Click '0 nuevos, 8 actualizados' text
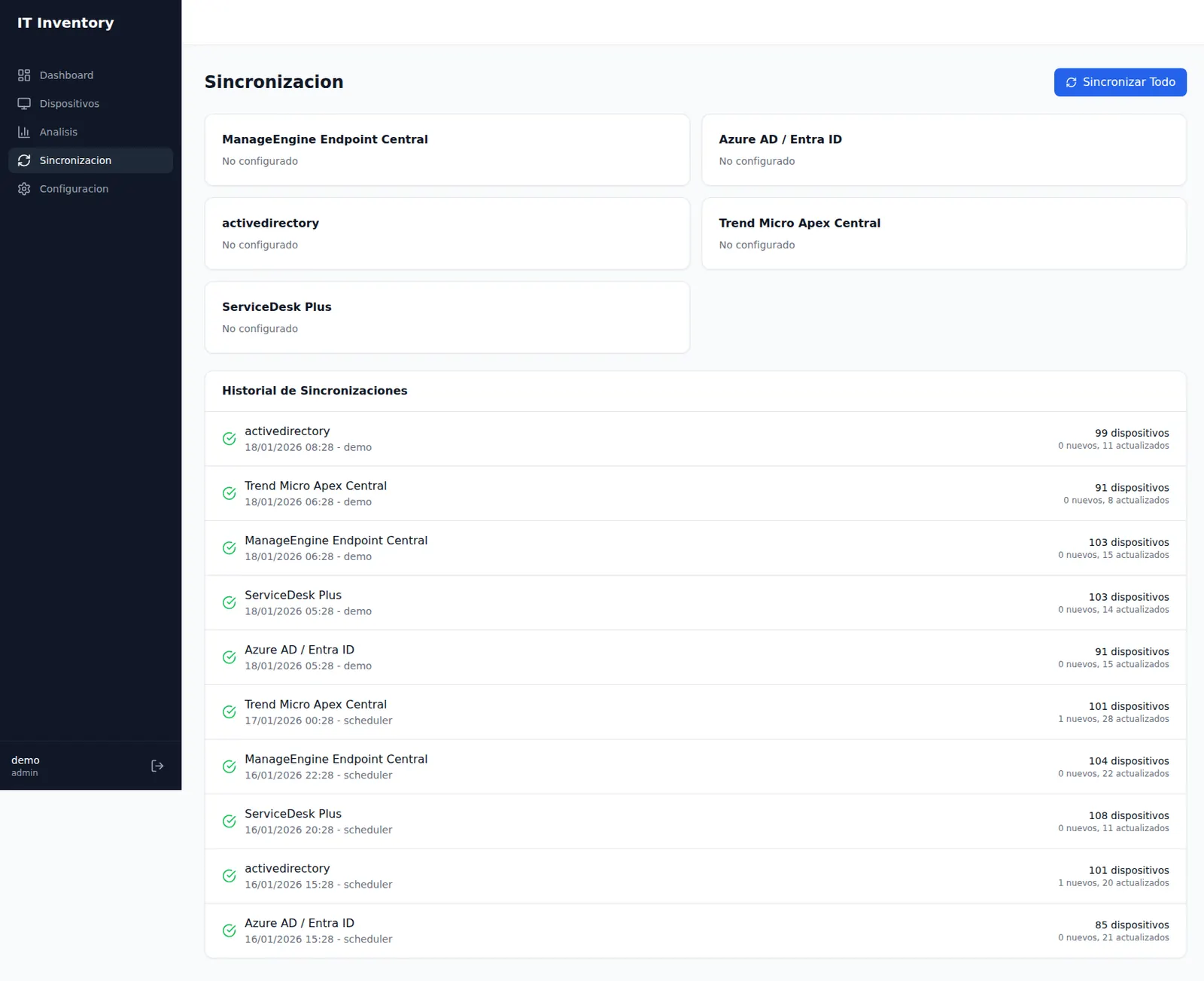 point(1116,500)
